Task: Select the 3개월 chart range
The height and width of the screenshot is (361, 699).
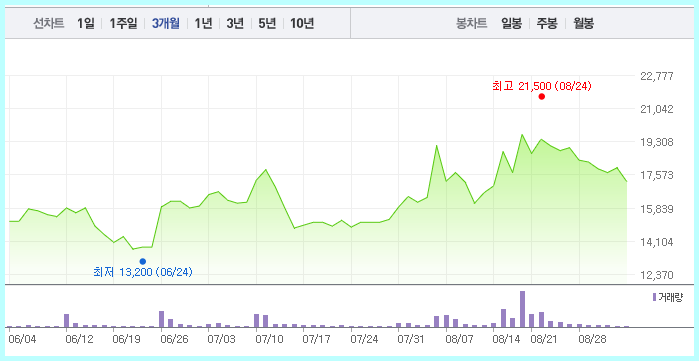Action: [165, 23]
